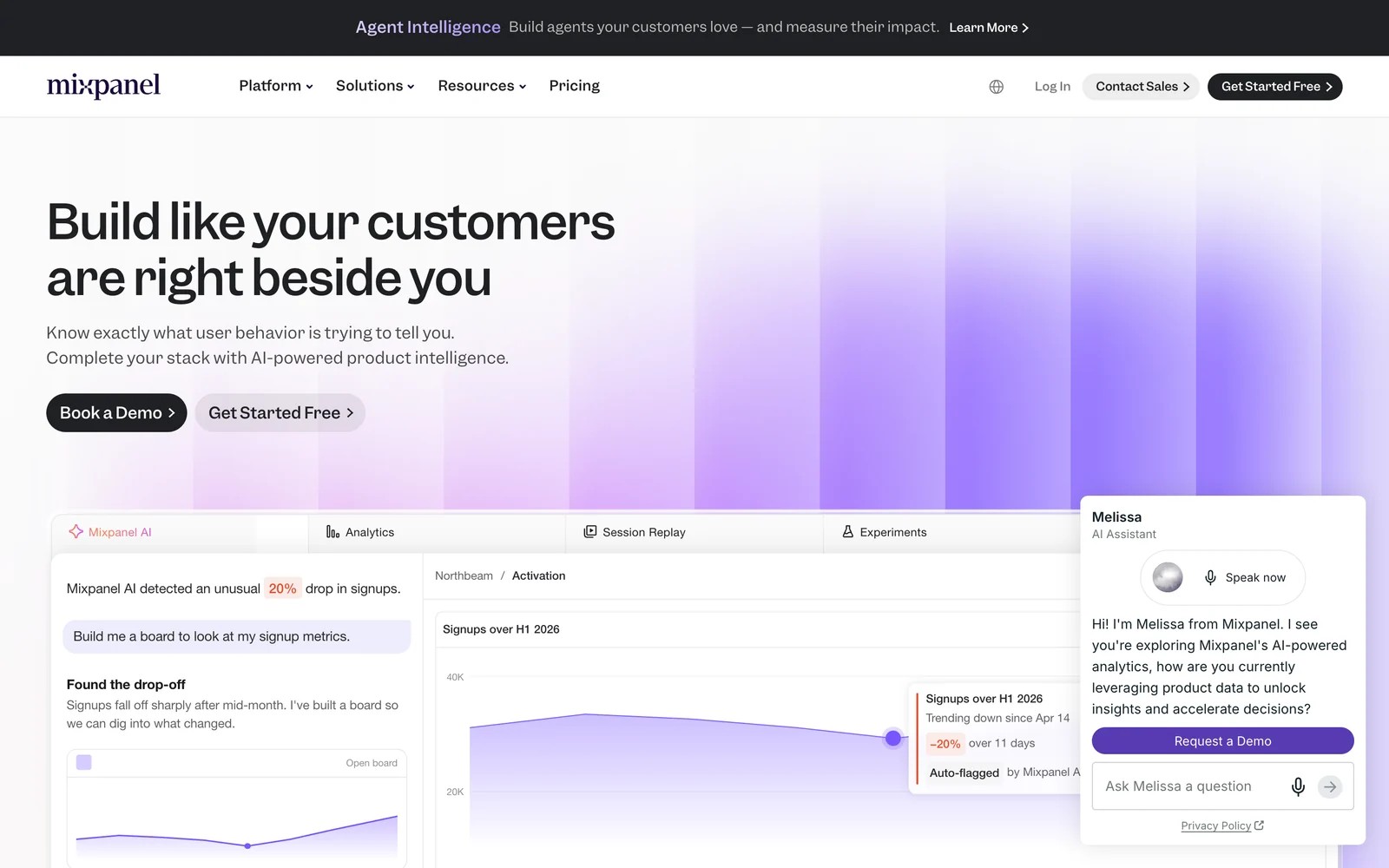
Task: Switch to the Experiments tab
Action: (951, 532)
